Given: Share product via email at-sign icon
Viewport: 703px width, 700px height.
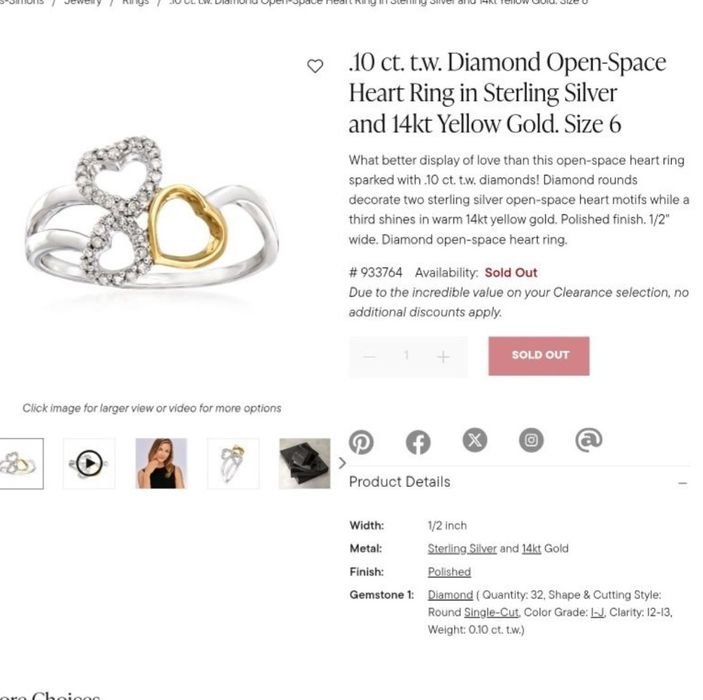Looking at the screenshot, I should [x=588, y=440].
